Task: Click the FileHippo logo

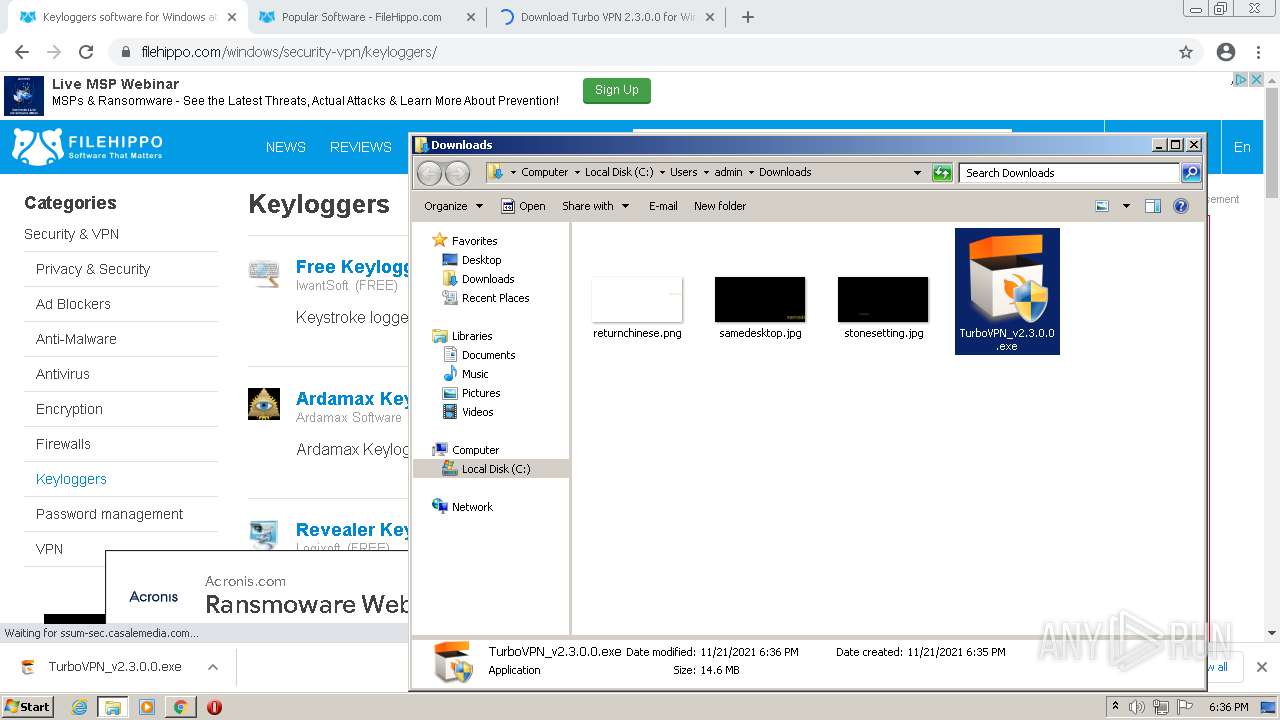Action: pyautogui.click(x=87, y=146)
